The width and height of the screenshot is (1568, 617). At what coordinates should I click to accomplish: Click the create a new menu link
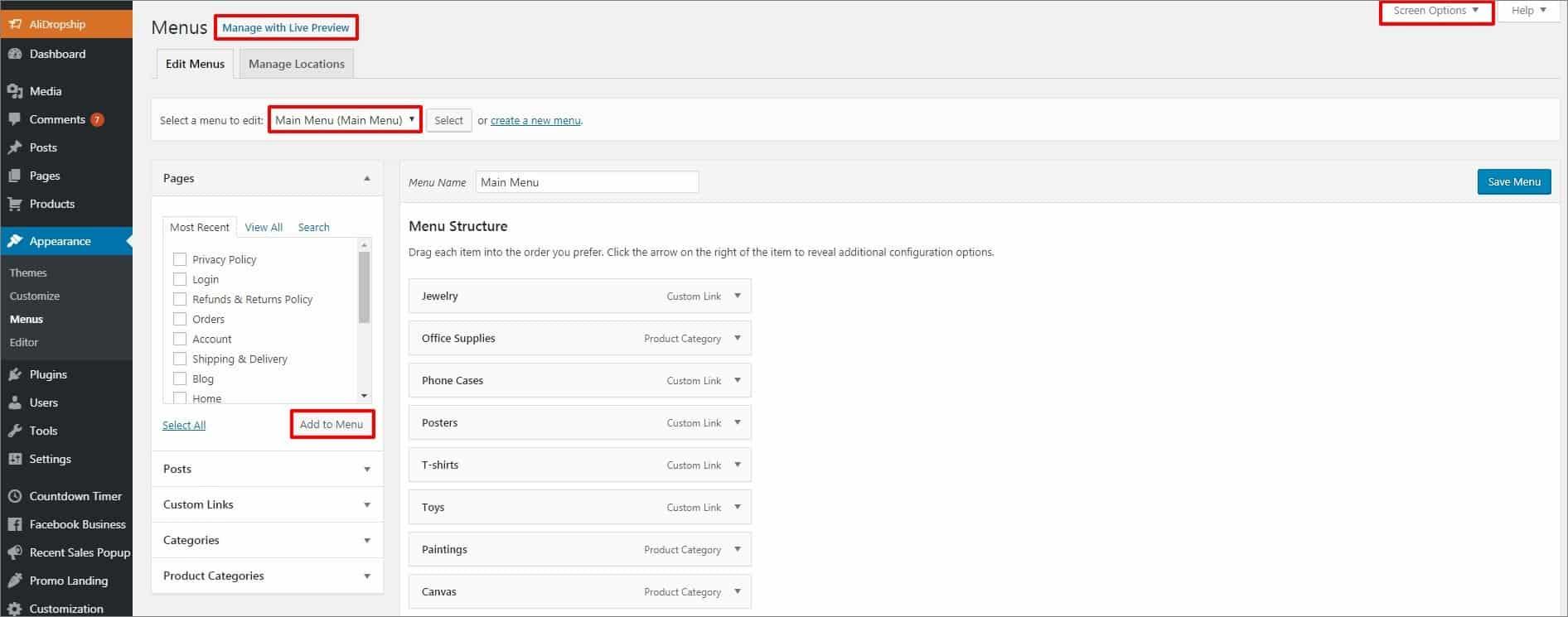(x=535, y=120)
